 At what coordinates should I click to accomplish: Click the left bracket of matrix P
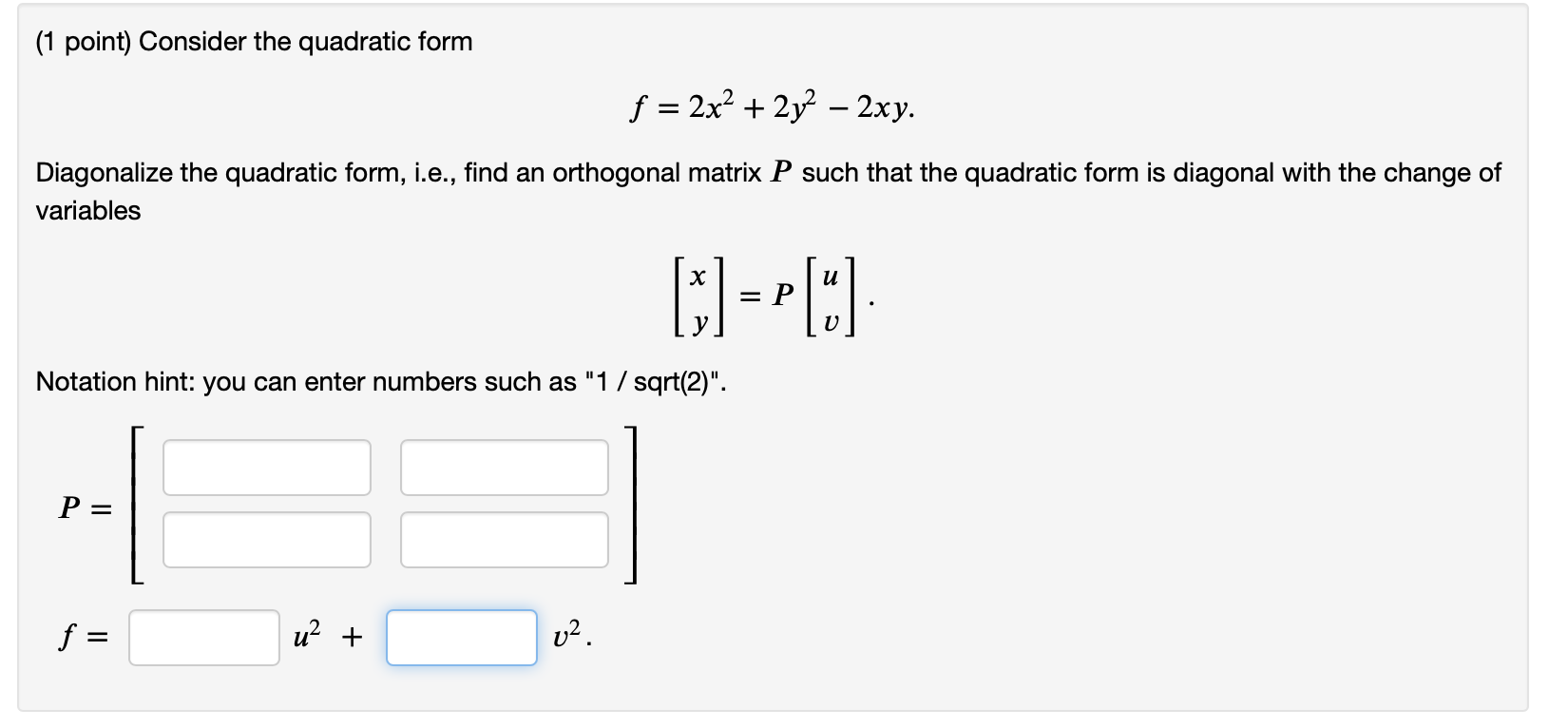[134, 506]
